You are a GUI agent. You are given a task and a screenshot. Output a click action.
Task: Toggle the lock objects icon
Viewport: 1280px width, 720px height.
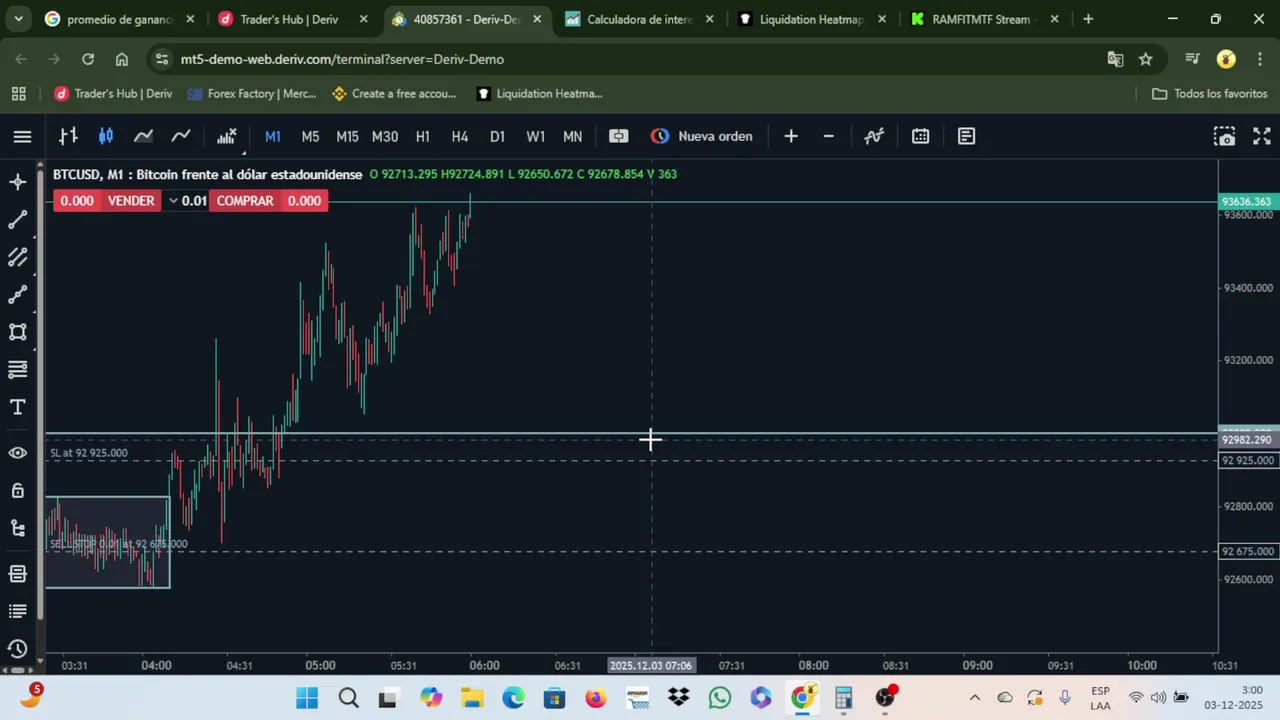(18, 490)
